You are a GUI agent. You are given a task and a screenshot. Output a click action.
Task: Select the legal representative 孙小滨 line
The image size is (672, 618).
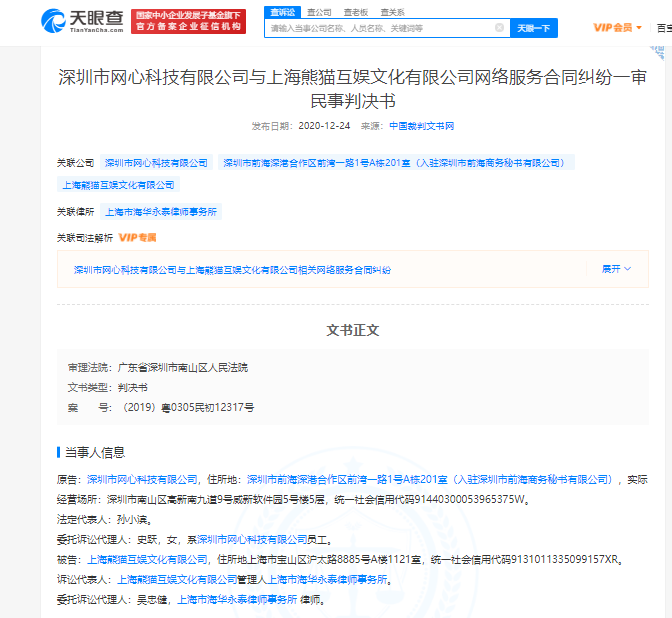coord(104,519)
